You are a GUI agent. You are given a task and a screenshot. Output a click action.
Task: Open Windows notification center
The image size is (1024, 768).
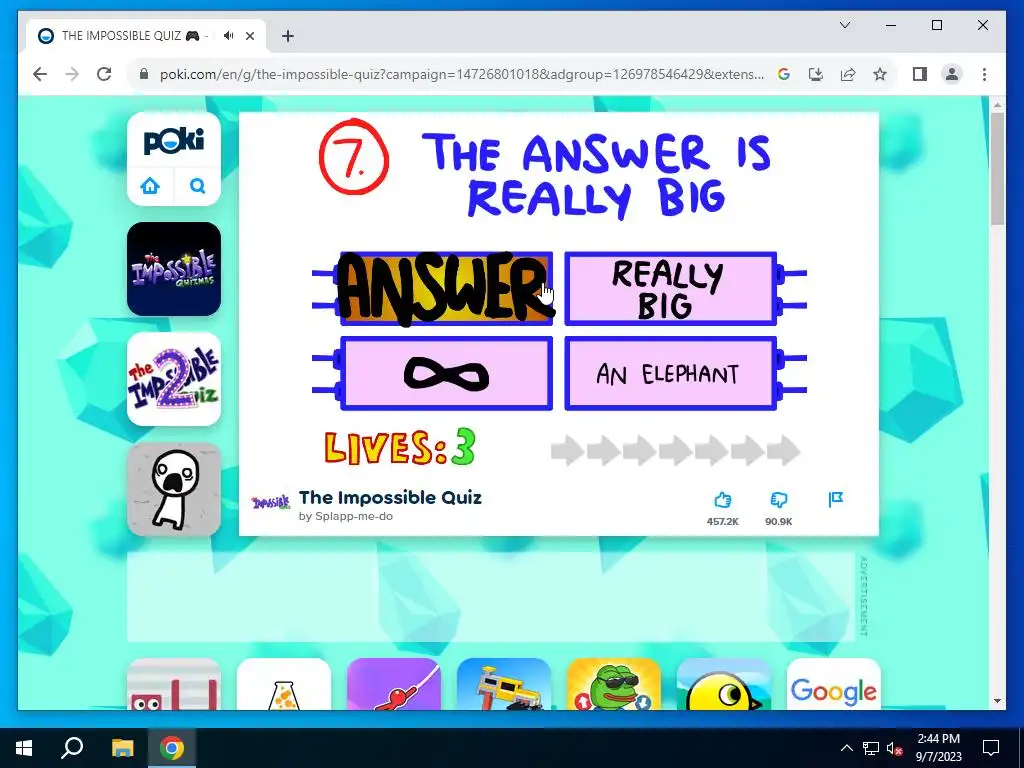[991, 748]
